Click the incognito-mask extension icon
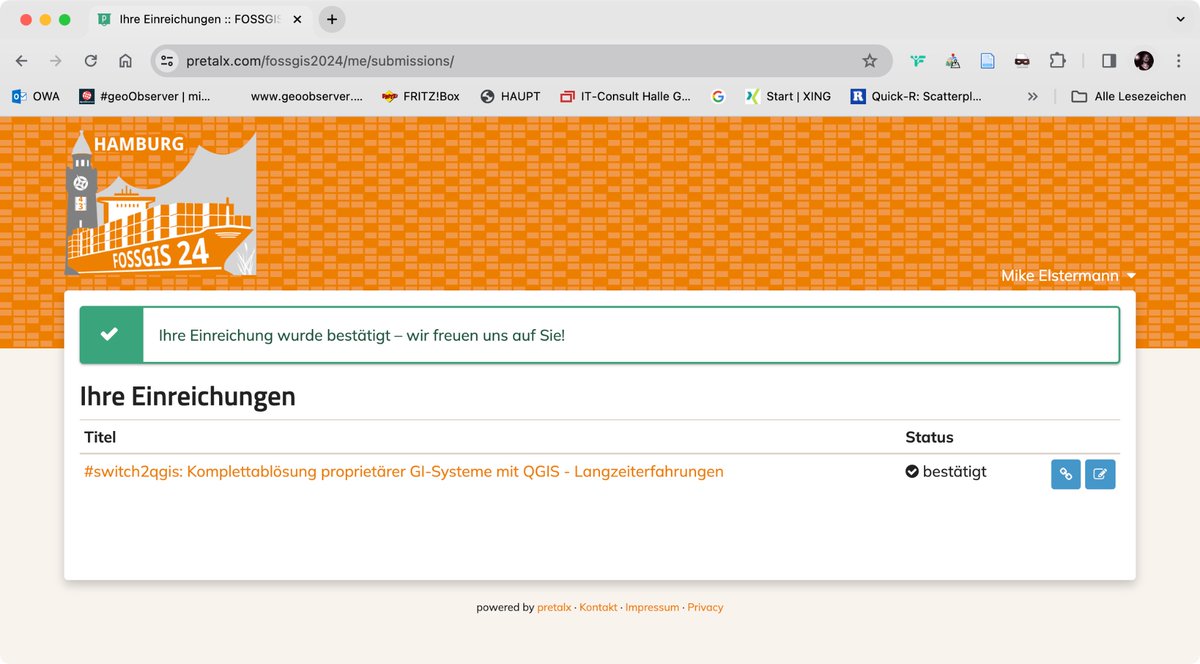 [x=1022, y=61]
